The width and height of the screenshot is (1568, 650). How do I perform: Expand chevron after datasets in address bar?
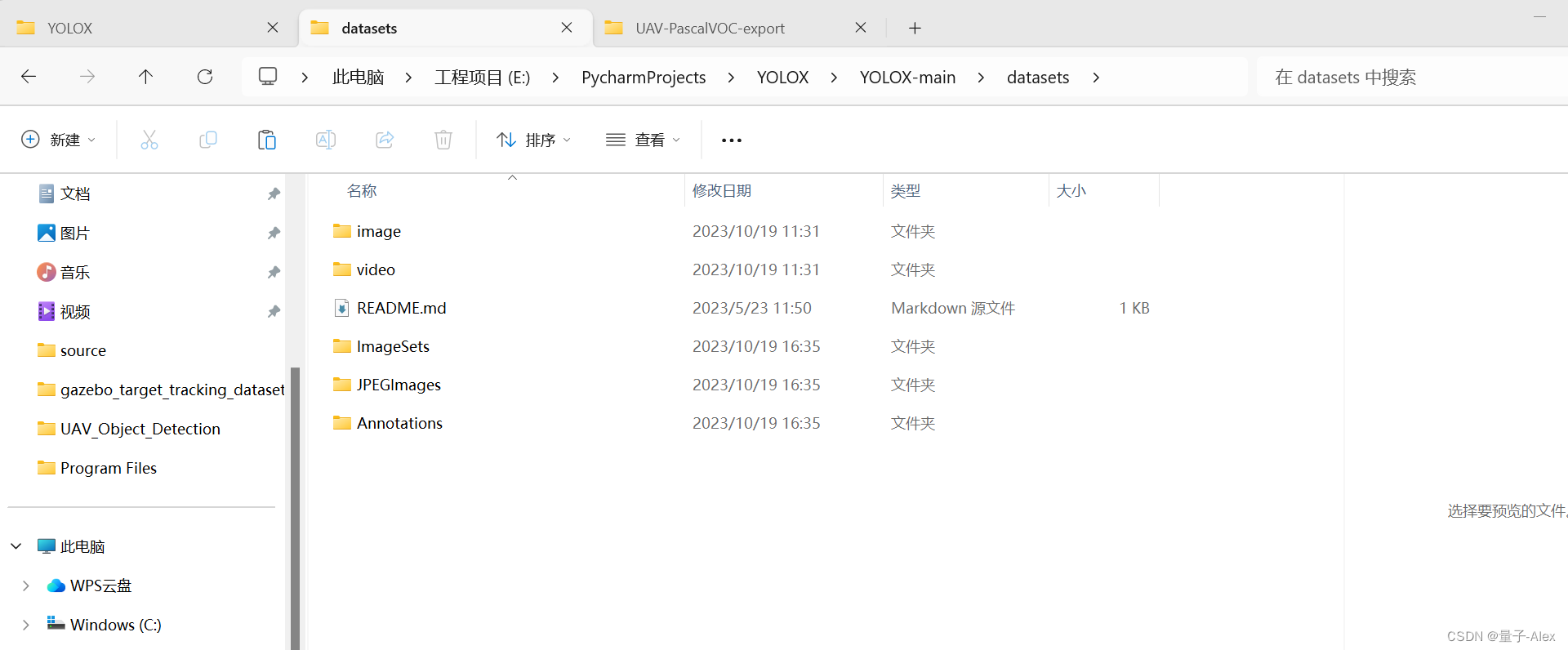point(1096,78)
